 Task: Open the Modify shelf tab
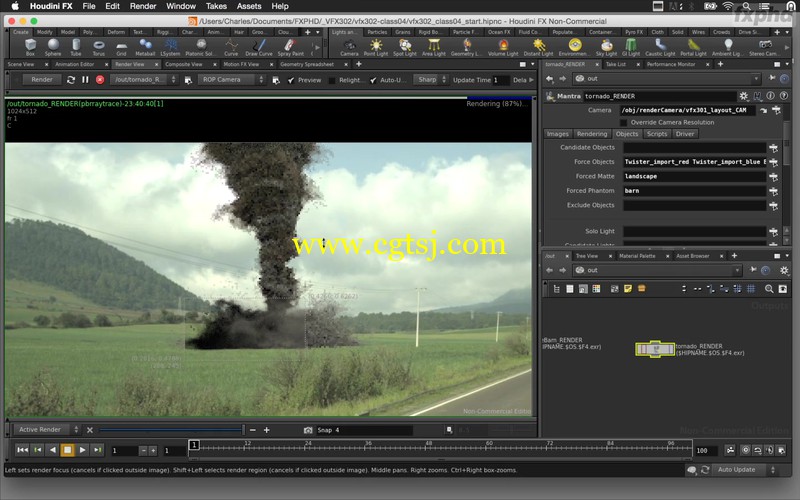pos(44,32)
